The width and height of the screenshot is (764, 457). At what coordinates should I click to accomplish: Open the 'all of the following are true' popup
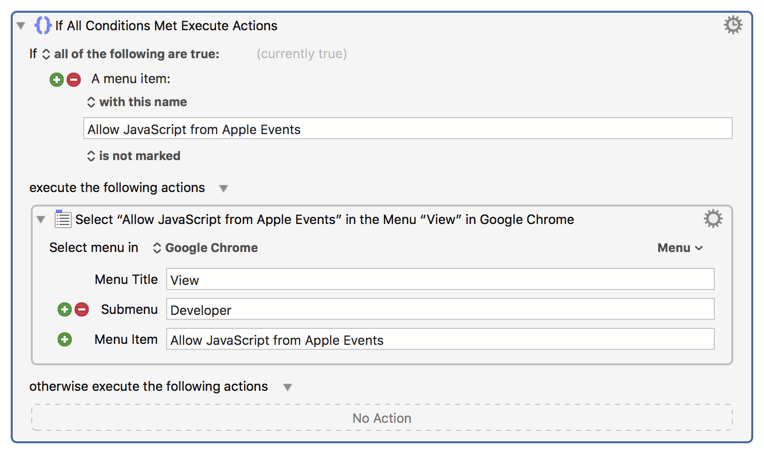(x=130, y=54)
